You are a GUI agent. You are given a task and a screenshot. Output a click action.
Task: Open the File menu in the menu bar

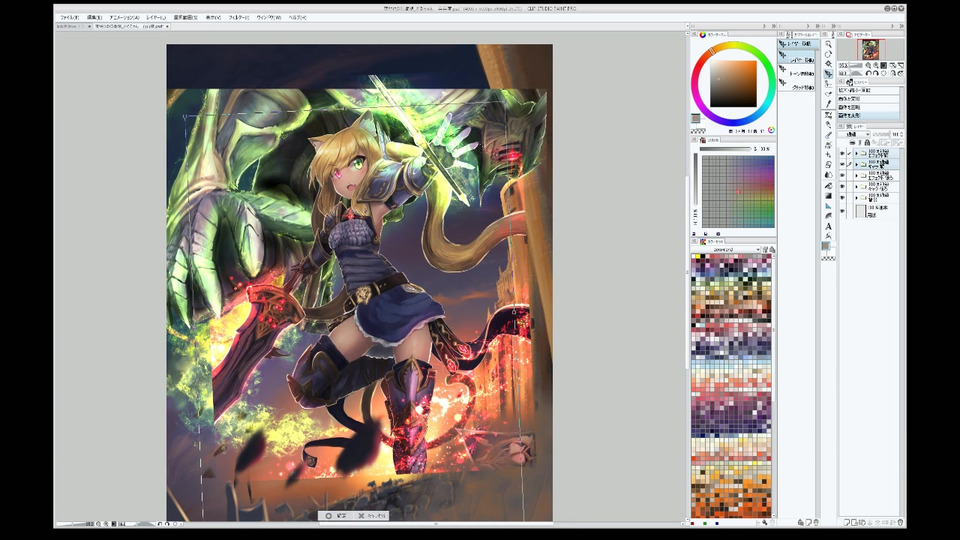click(69, 17)
